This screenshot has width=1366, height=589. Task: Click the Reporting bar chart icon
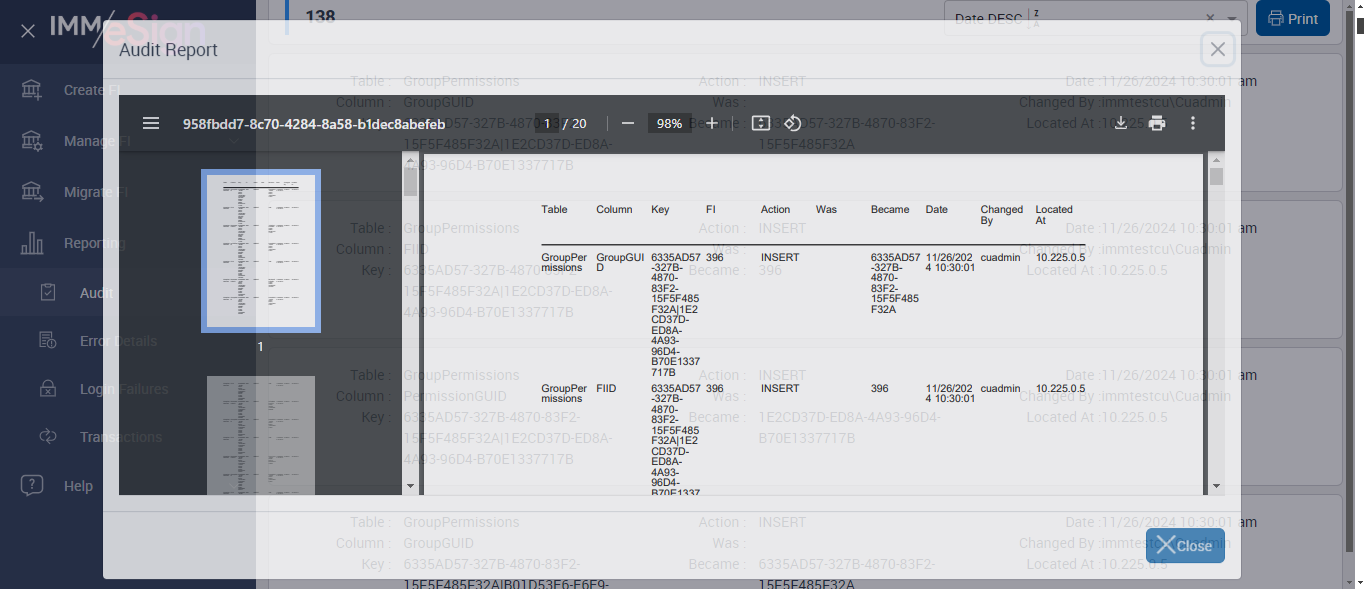(x=32, y=243)
